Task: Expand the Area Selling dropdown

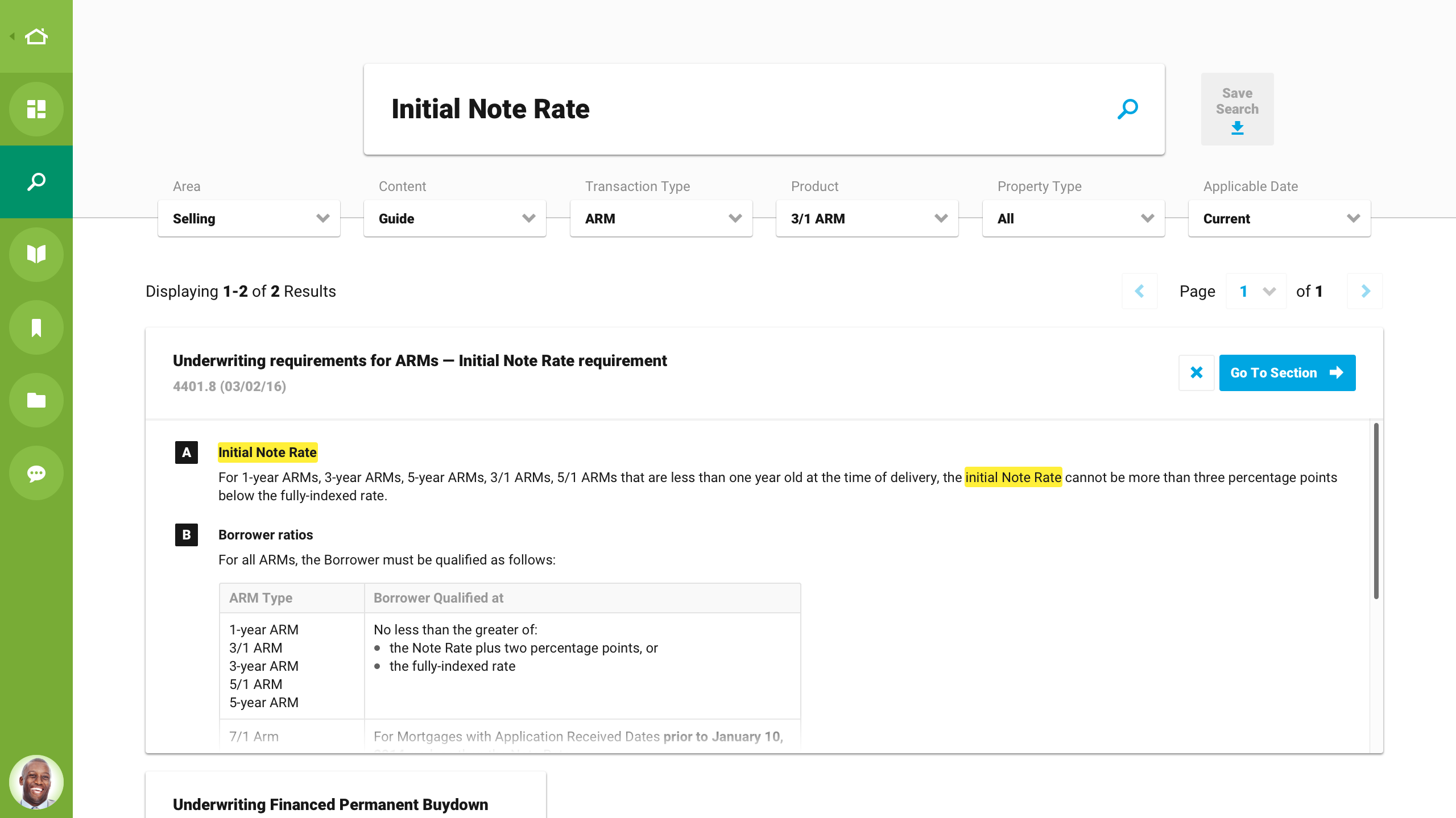Action: 249,218
